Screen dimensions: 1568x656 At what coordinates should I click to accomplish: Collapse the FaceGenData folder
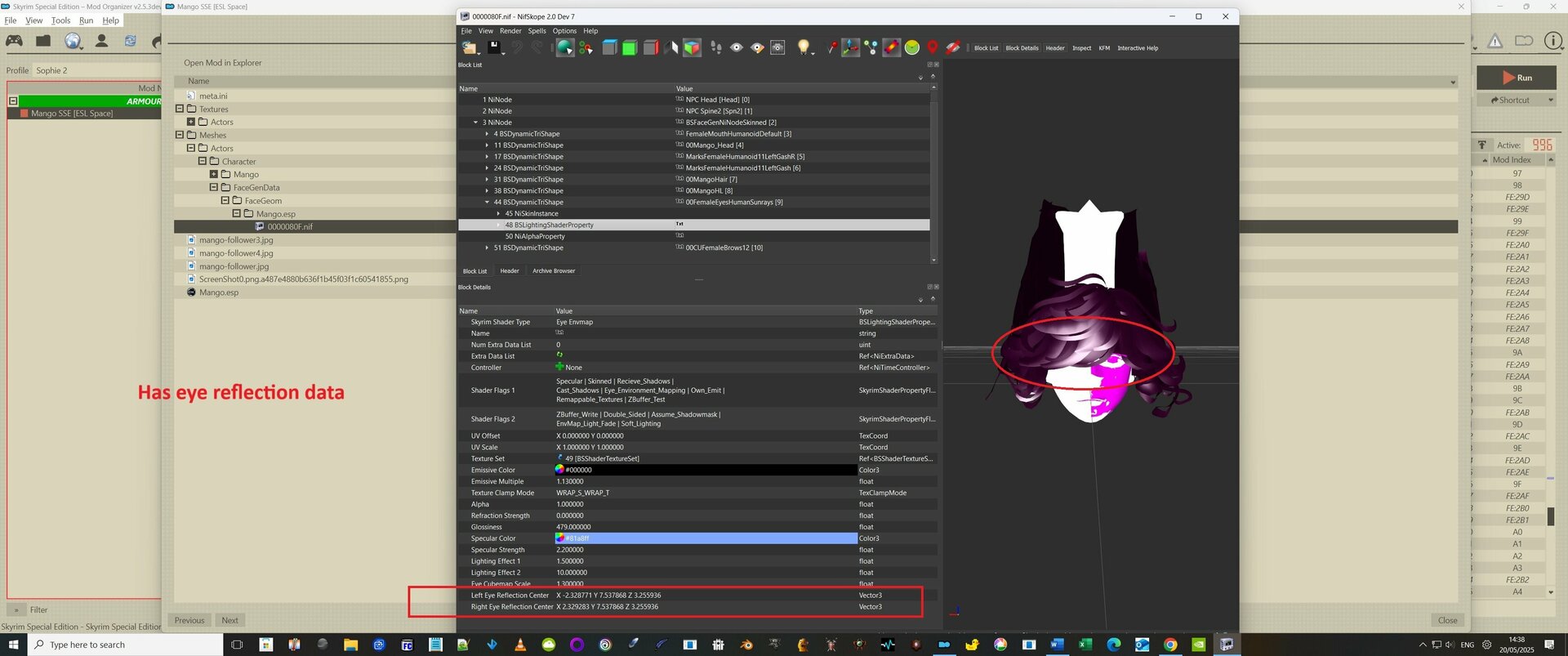214,187
